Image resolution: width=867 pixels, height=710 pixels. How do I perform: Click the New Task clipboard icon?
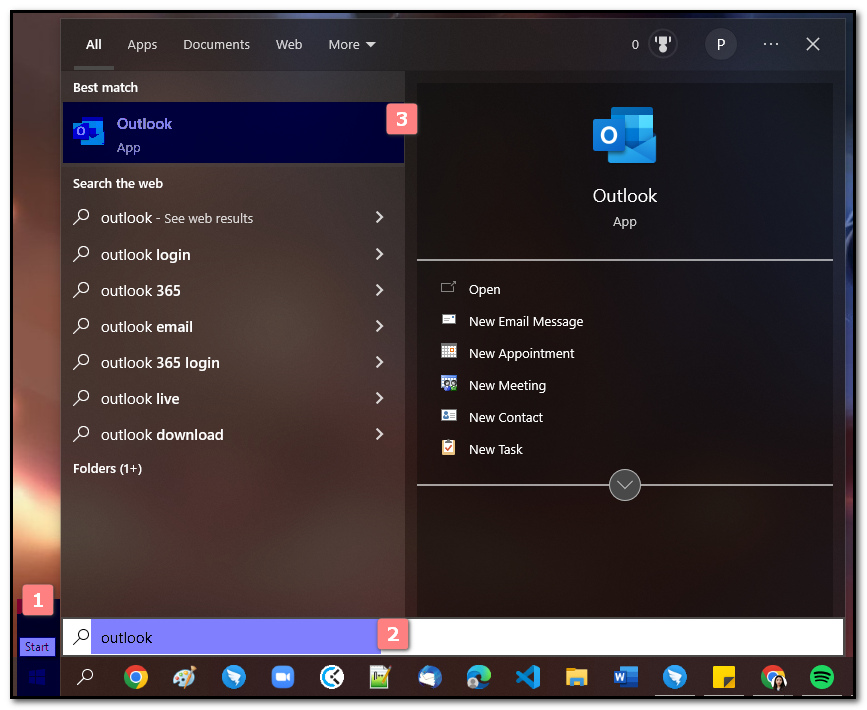(448, 447)
